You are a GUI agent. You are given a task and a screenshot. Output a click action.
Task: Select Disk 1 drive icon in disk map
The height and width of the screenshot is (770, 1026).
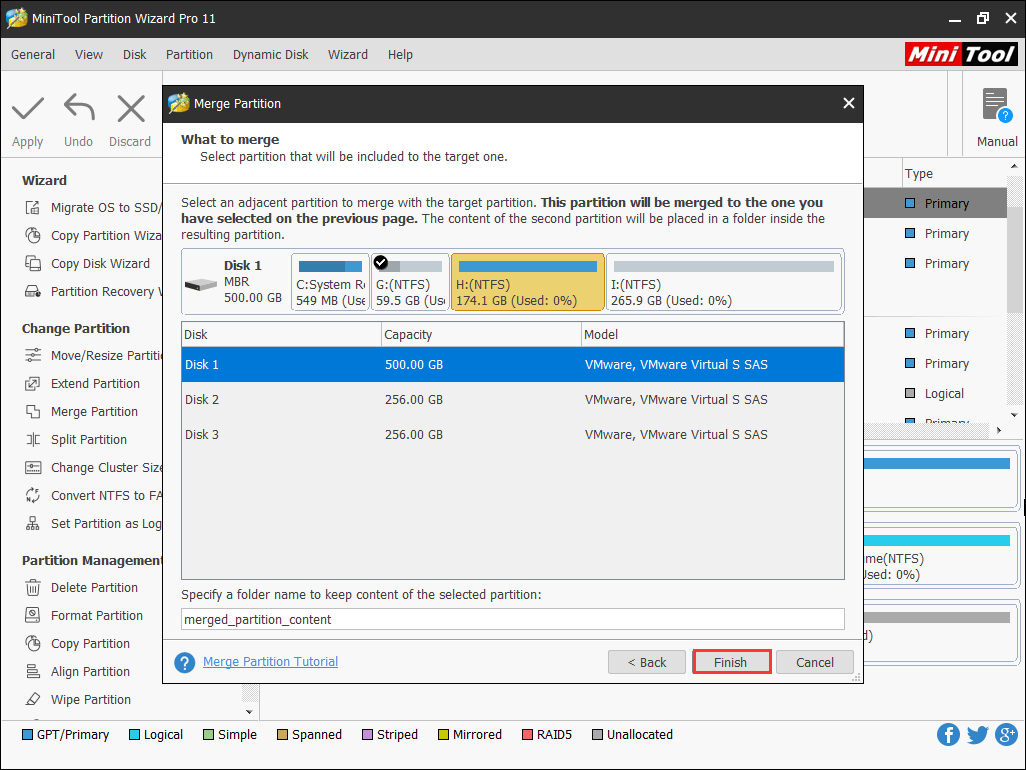[x=200, y=285]
